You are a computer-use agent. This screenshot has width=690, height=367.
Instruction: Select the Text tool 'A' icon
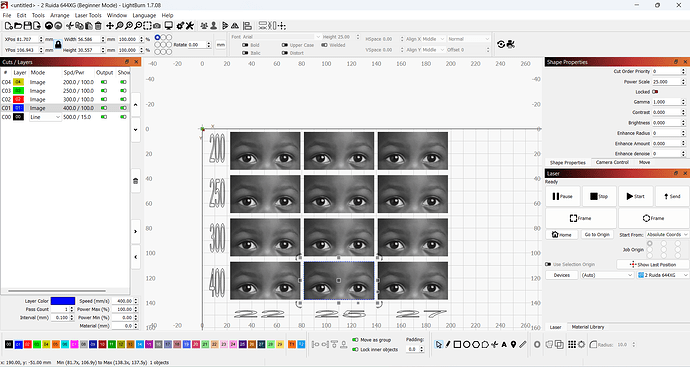coord(504,345)
